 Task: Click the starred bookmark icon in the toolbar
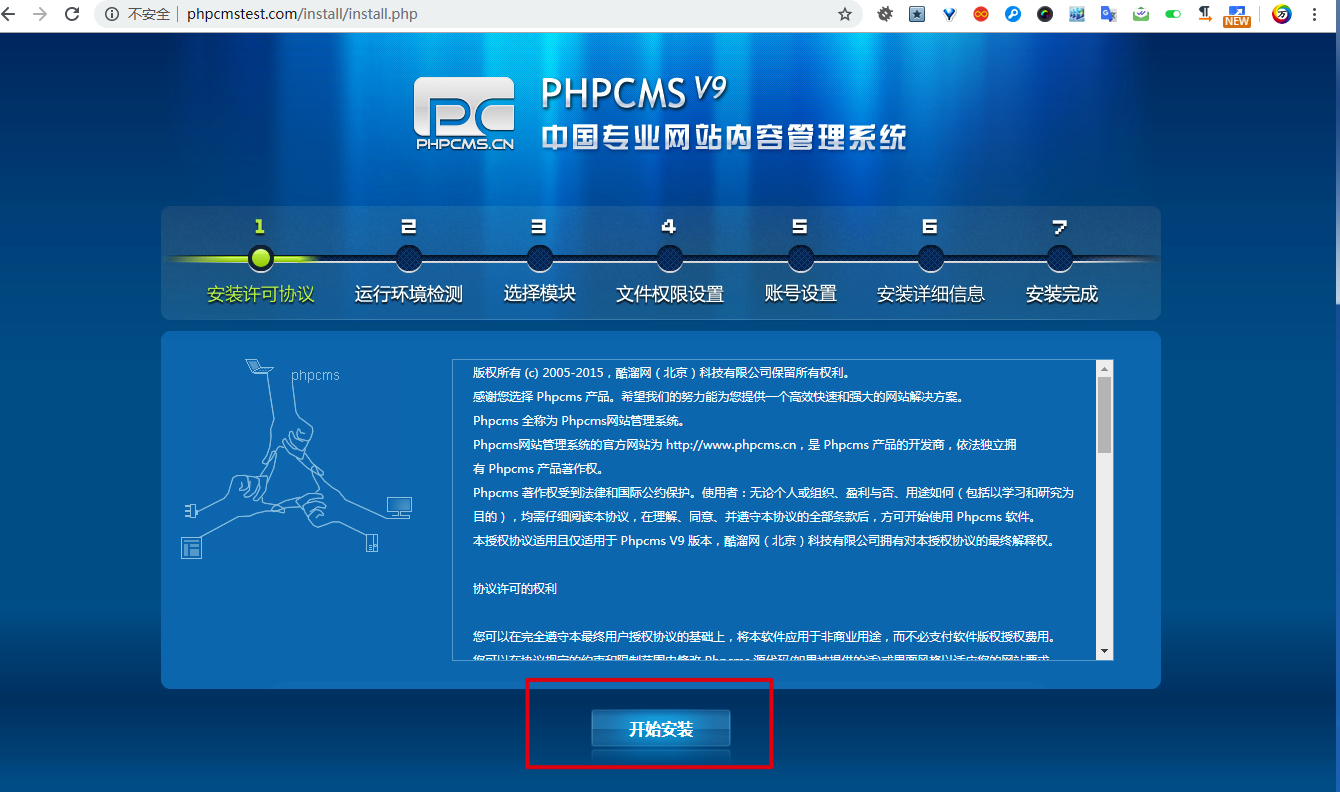[x=916, y=14]
